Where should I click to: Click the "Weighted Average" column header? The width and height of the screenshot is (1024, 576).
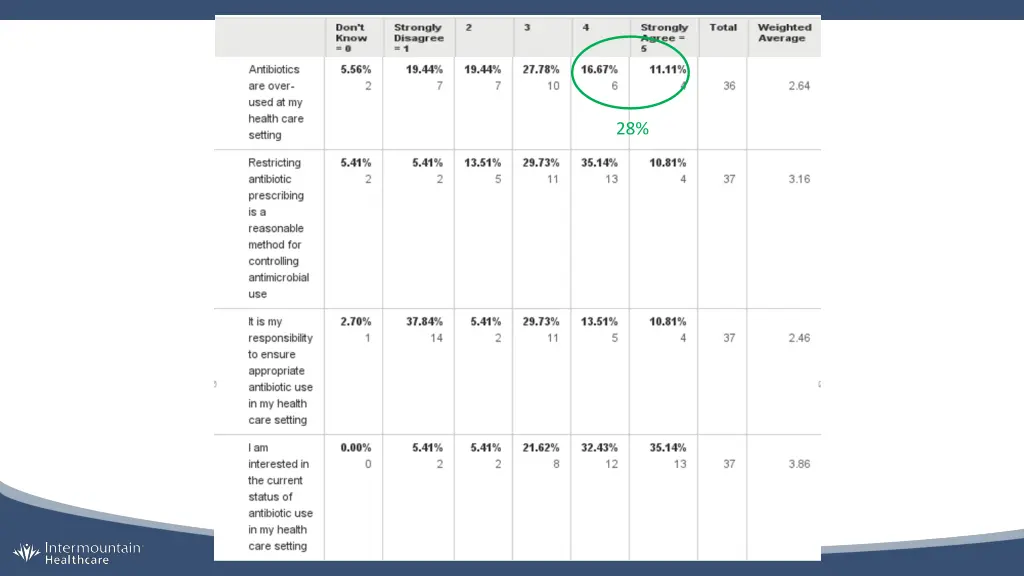(784, 33)
